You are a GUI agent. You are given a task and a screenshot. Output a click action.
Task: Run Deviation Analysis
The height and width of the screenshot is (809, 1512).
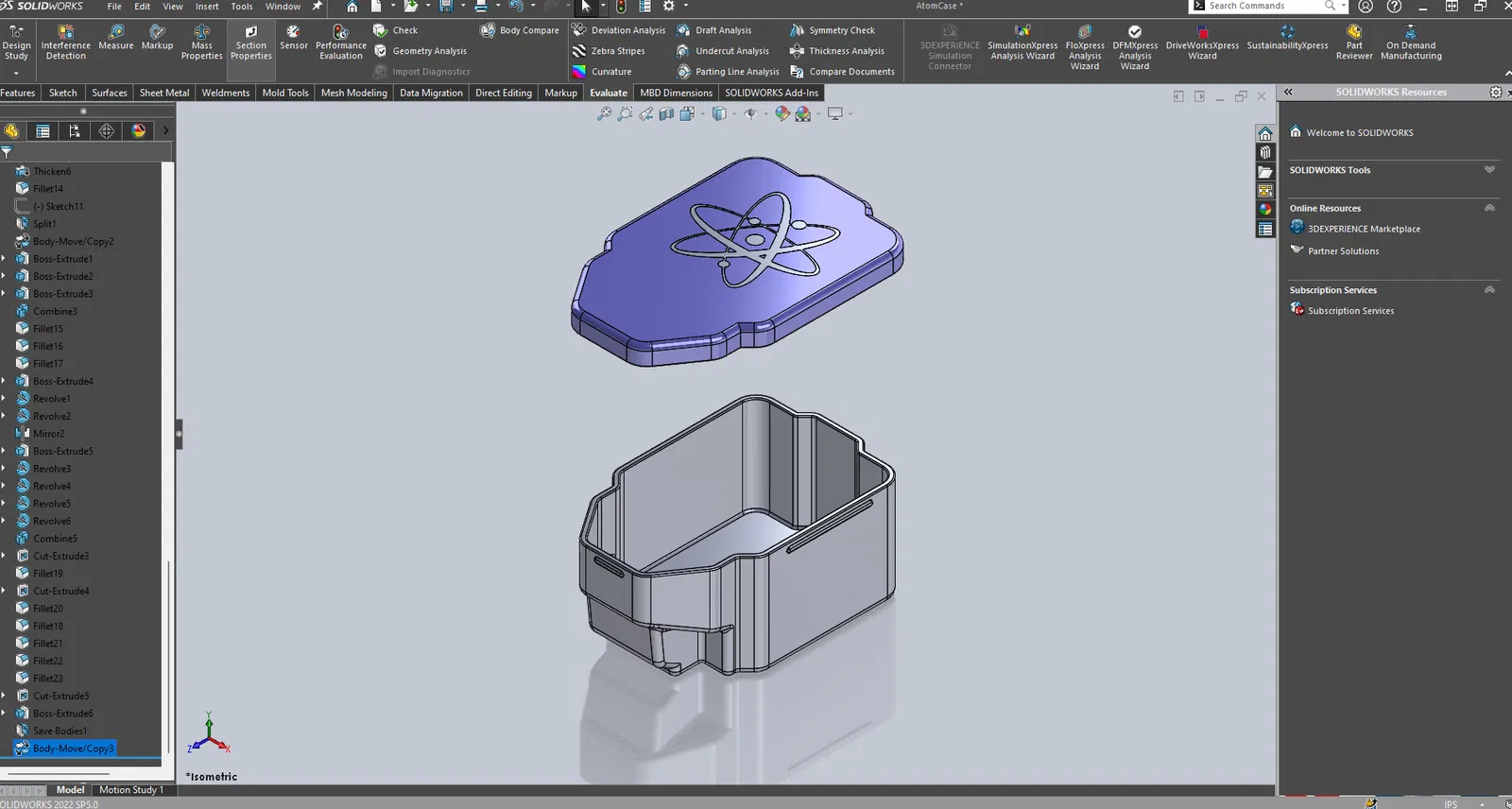pyautogui.click(x=619, y=30)
